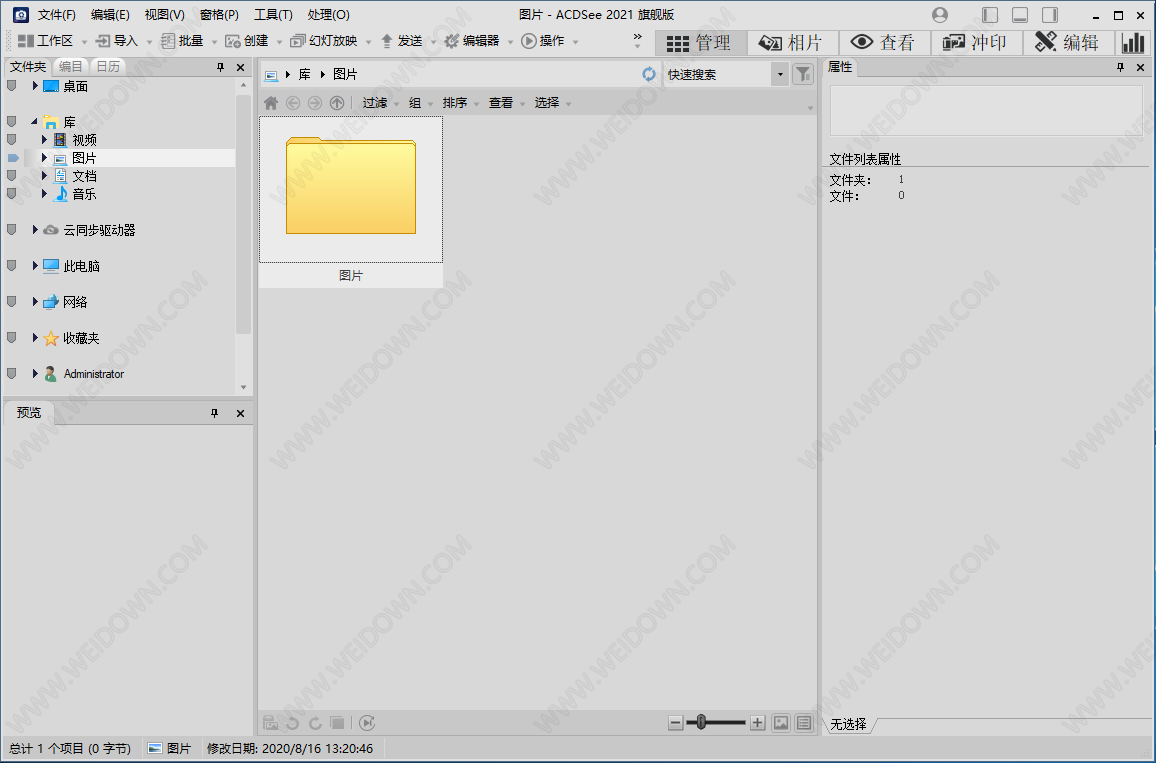Pin the folders pane
The image size is (1156, 763).
tap(220, 67)
